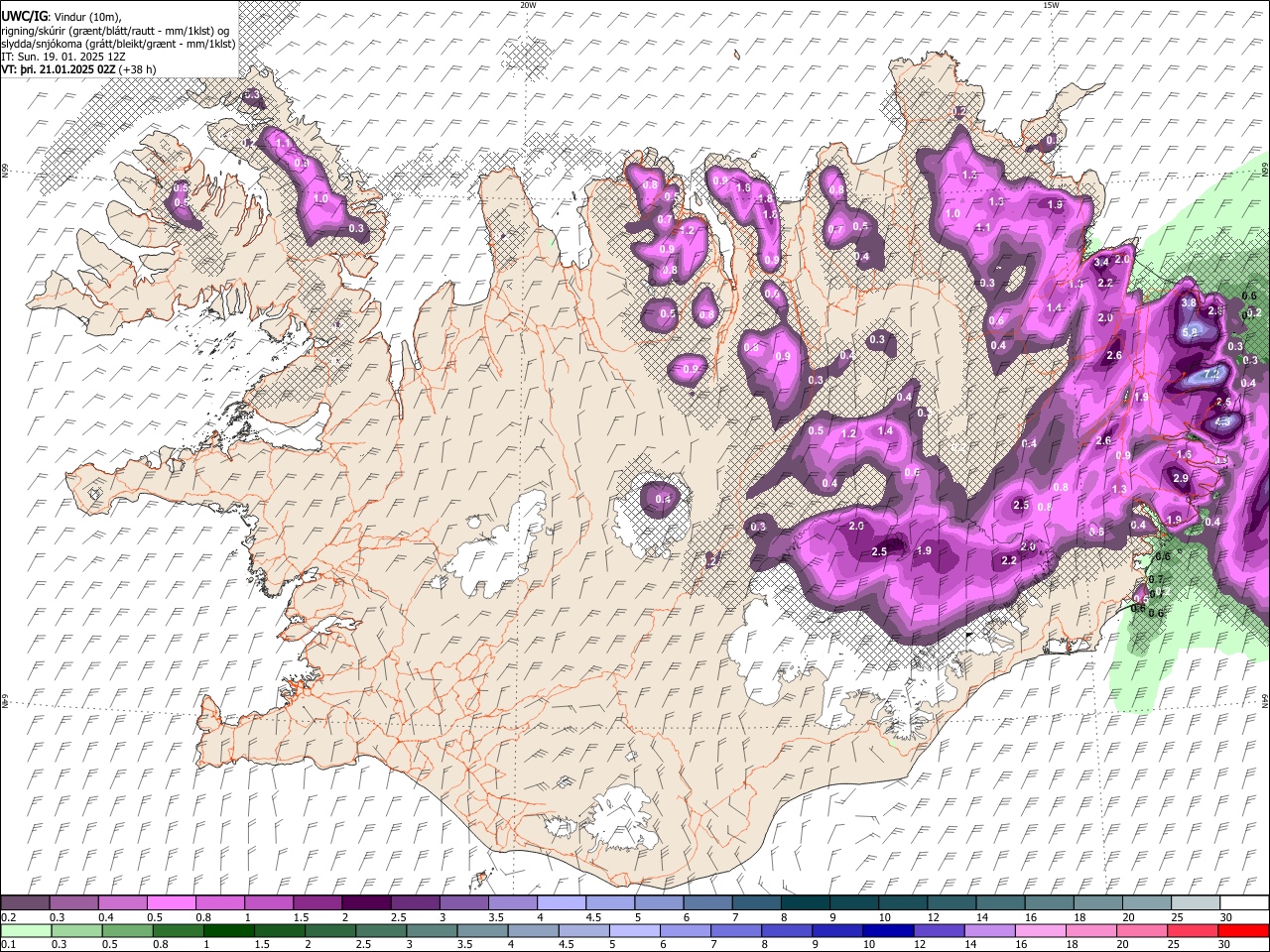Click the 3.4 snowfall value on the map
This screenshot has width=1270, height=952.
[1101, 262]
